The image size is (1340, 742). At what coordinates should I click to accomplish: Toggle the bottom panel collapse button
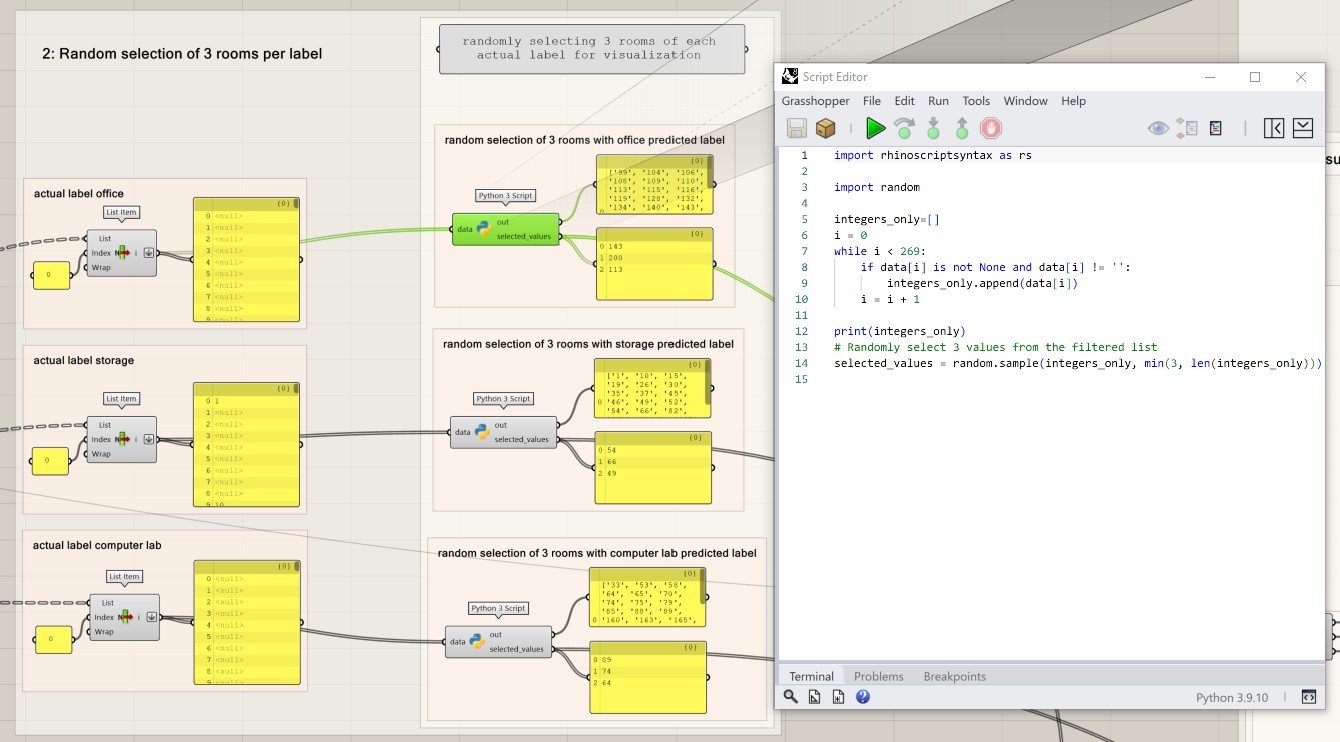(x=1302, y=128)
